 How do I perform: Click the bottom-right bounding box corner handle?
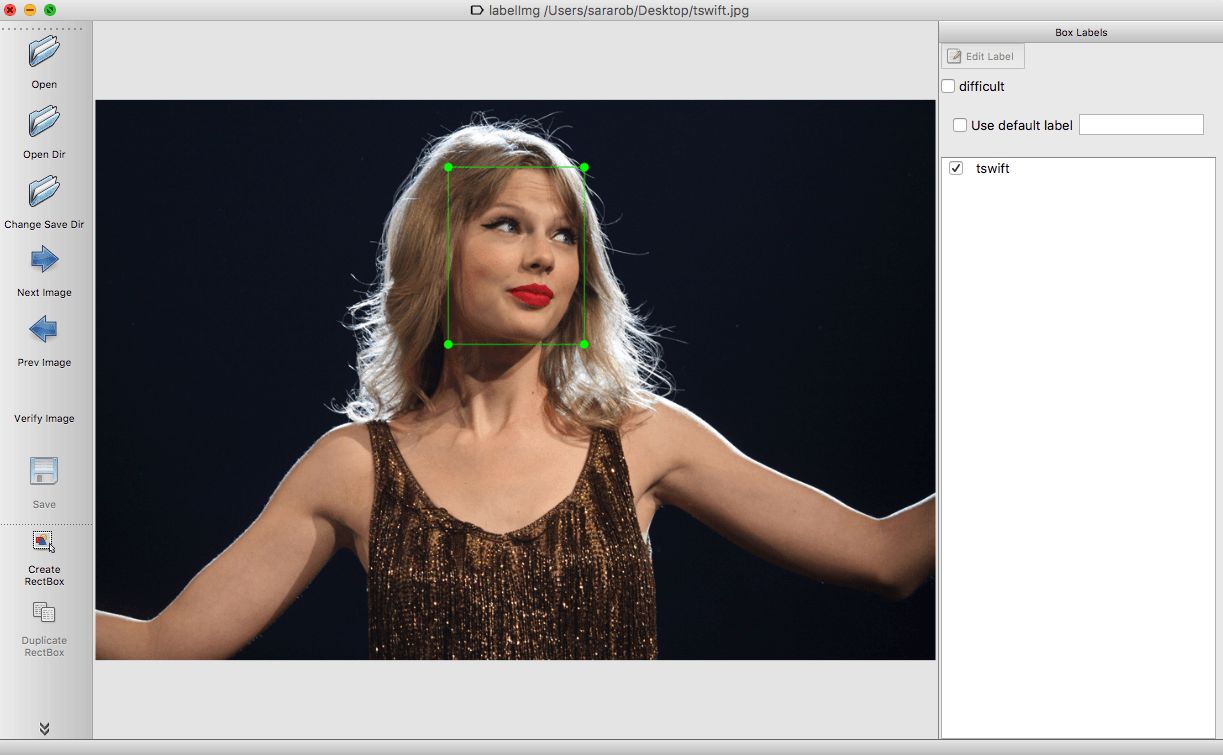584,344
